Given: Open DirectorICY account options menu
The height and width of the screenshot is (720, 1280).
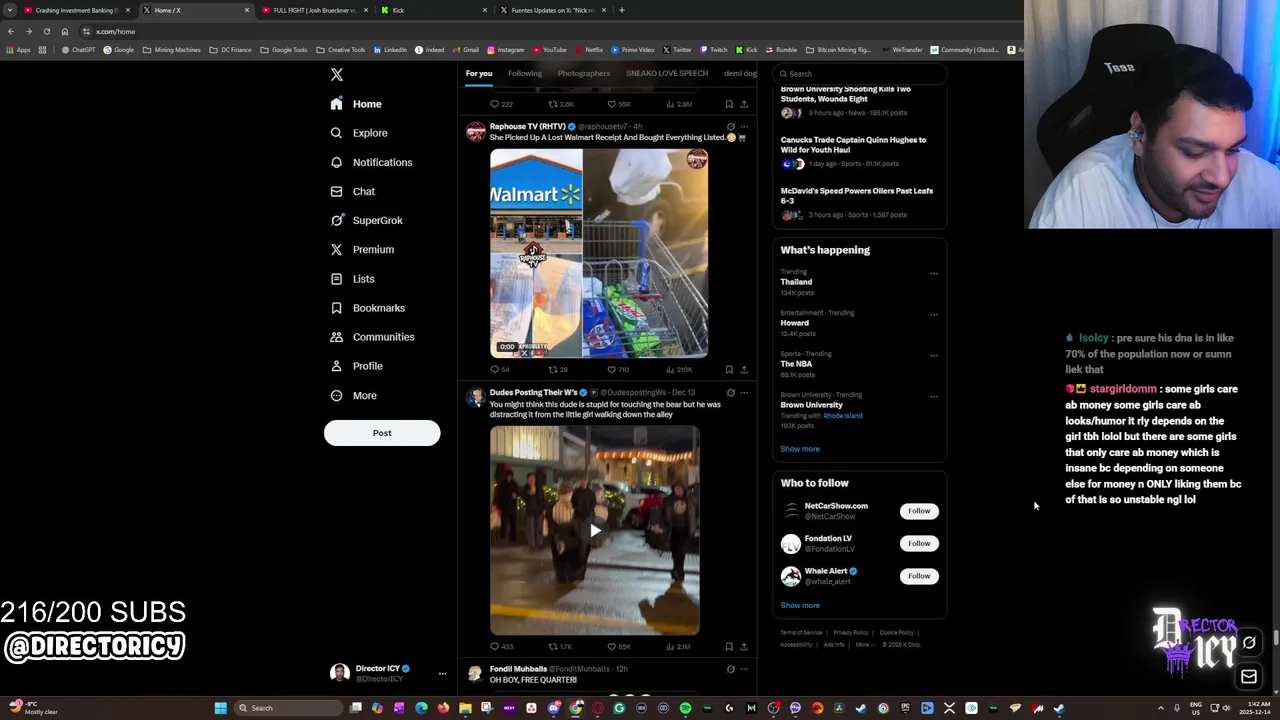Looking at the screenshot, I should click(x=442, y=674).
